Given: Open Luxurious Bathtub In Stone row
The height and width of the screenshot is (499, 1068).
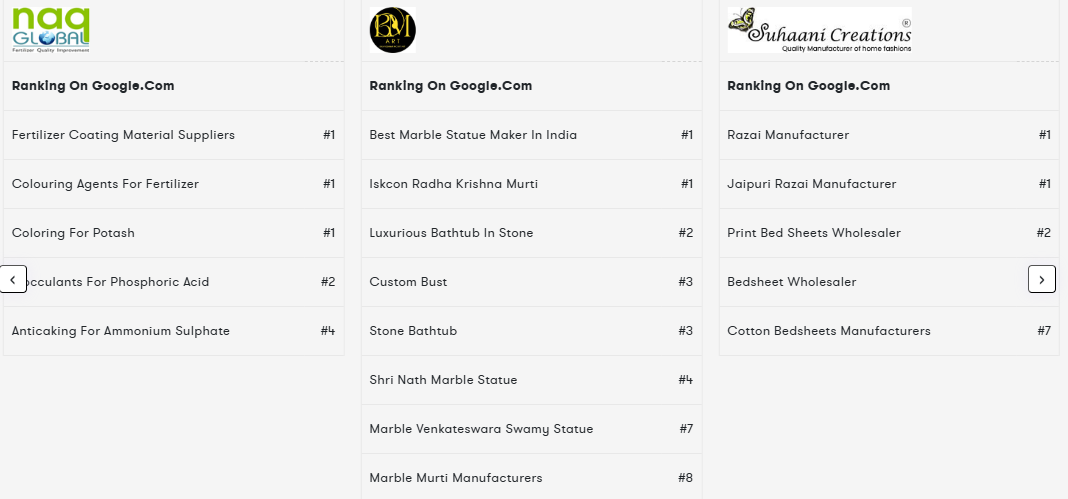Looking at the screenshot, I should click(451, 233).
